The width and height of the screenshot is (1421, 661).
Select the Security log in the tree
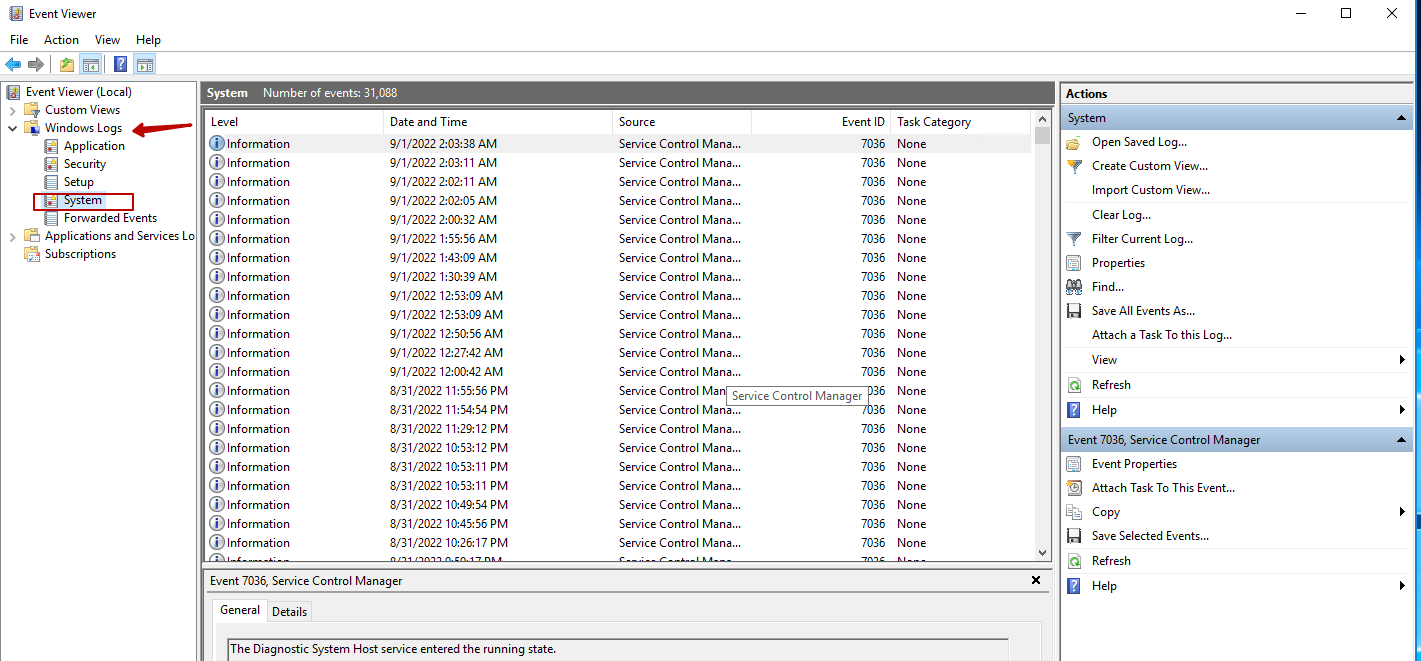(x=84, y=164)
